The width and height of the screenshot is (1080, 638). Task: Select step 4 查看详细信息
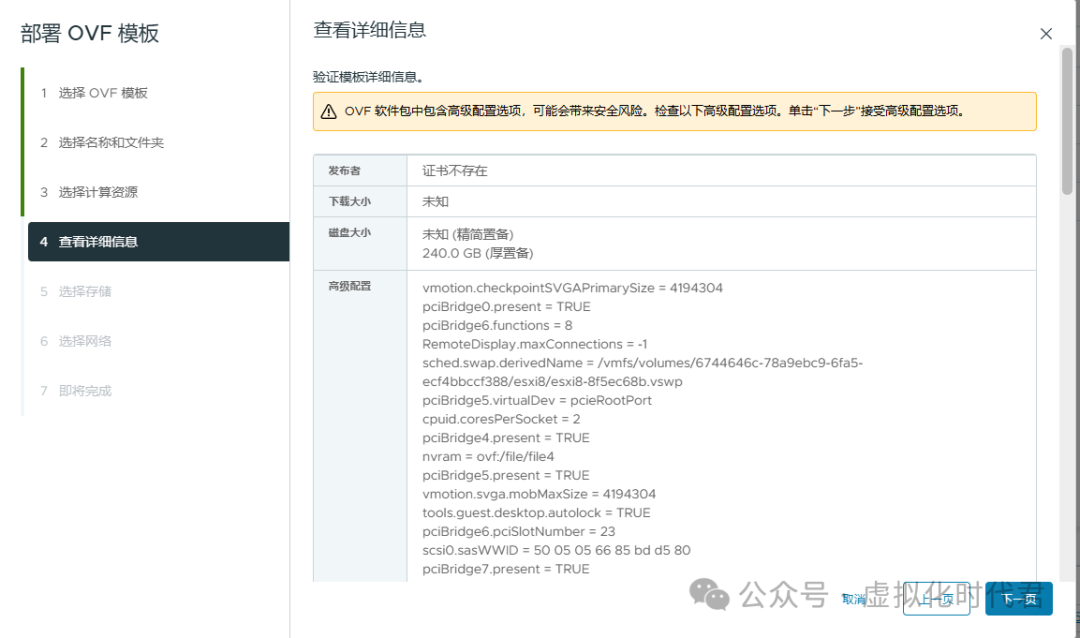[x=158, y=242]
